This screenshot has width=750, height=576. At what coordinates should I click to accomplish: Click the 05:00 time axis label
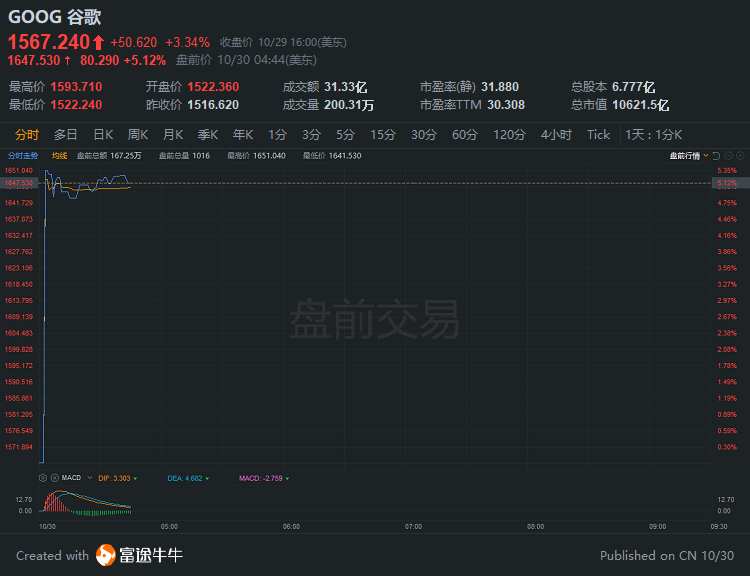169,527
